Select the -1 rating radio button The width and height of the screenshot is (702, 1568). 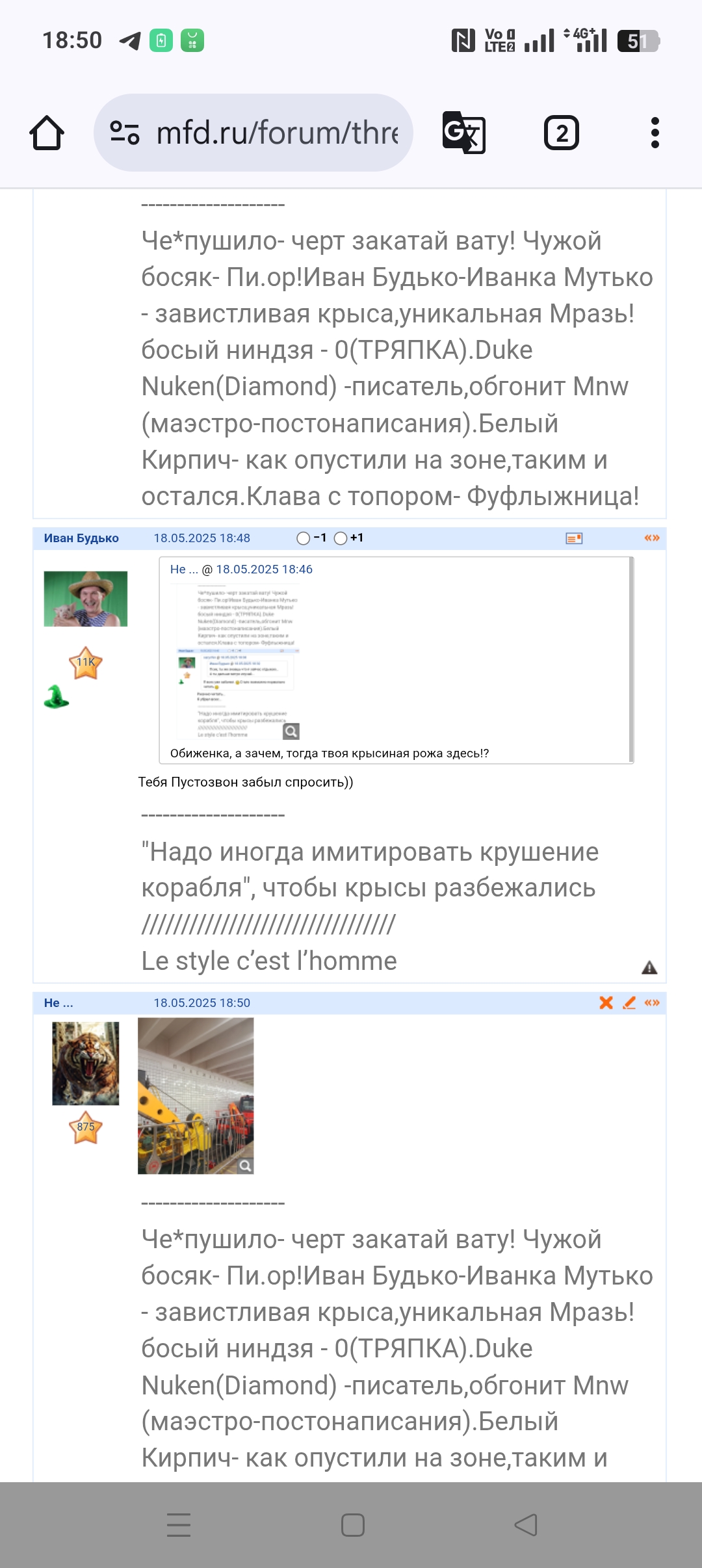click(x=304, y=538)
